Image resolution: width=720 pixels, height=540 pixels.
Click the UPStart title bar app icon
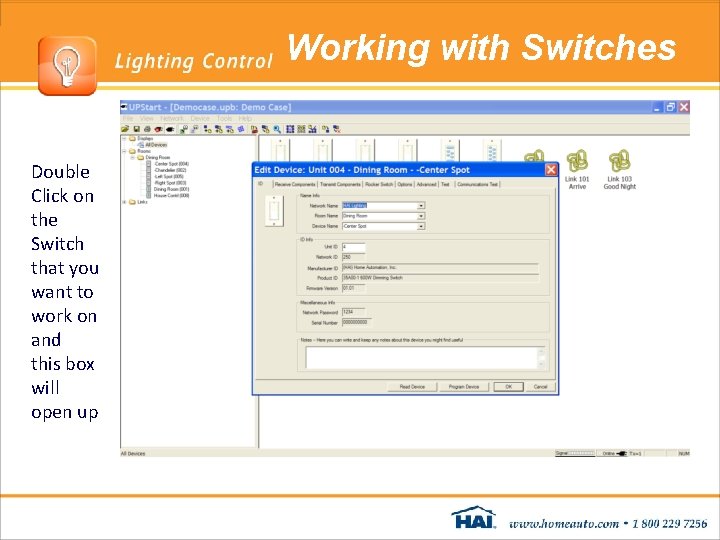124,107
